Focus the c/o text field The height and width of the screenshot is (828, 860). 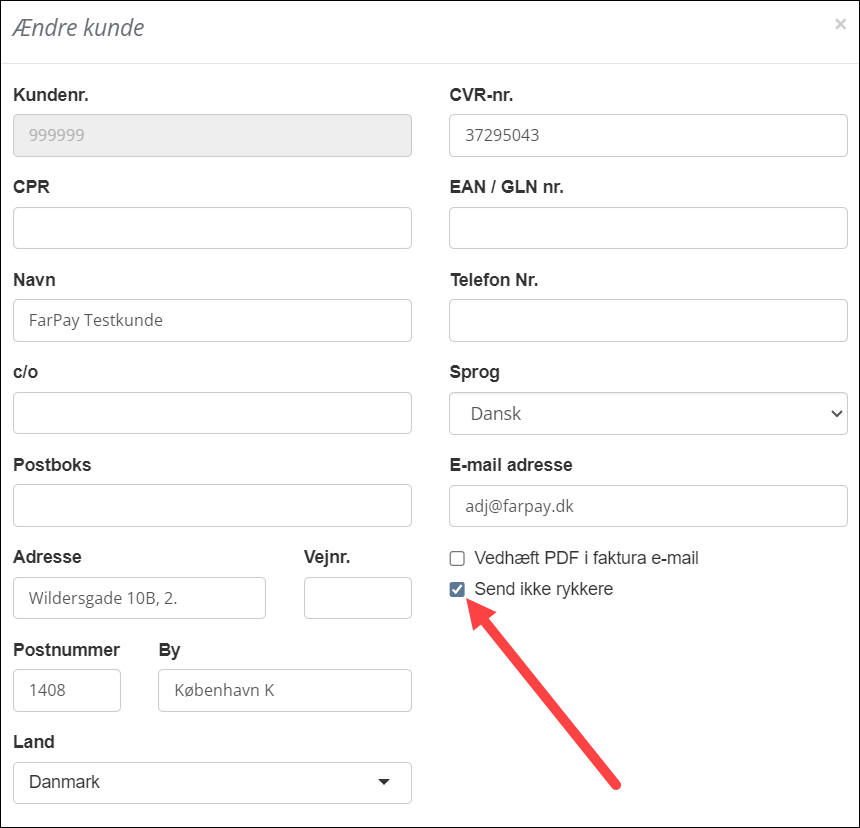212,413
